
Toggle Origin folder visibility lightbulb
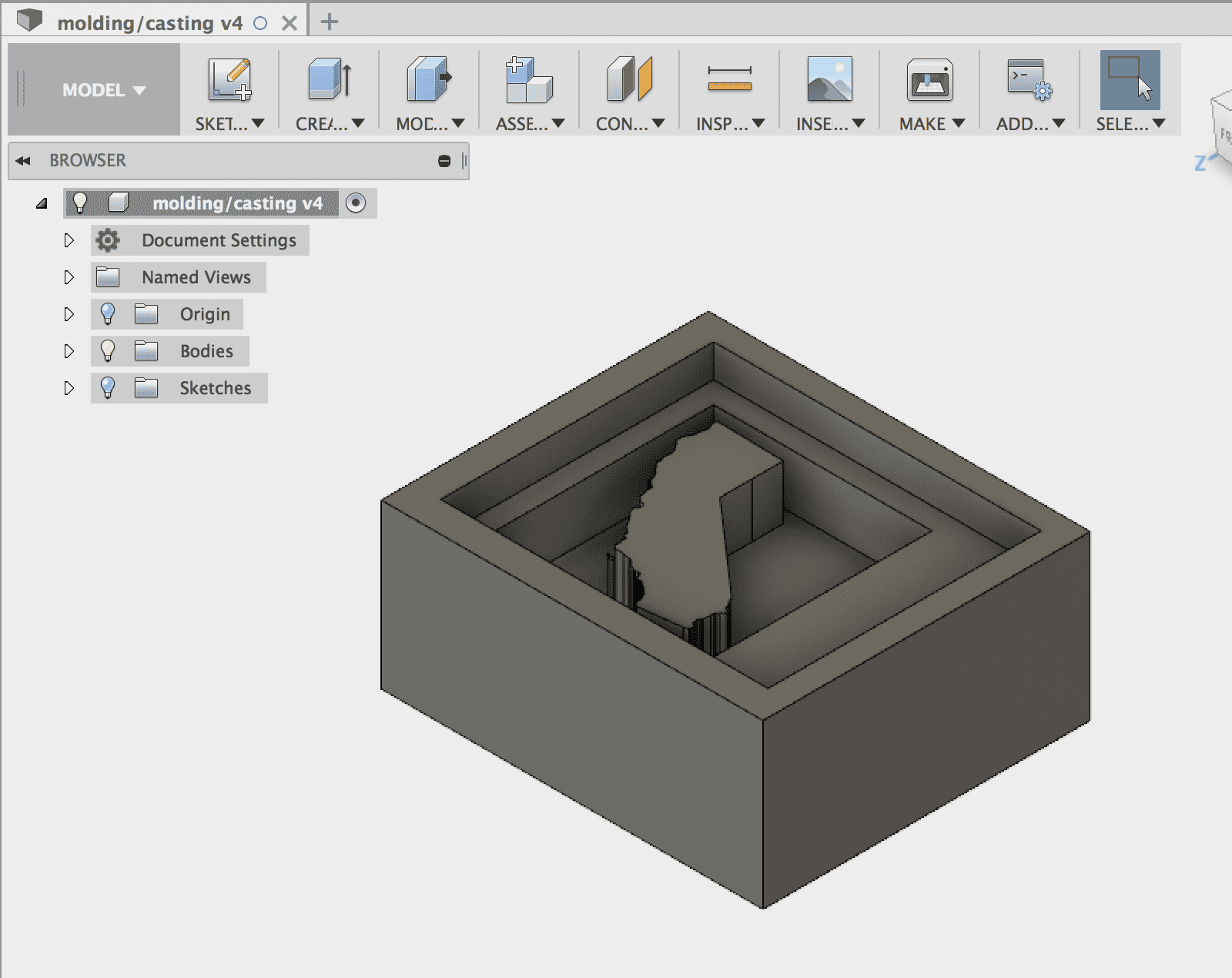click(x=108, y=313)
